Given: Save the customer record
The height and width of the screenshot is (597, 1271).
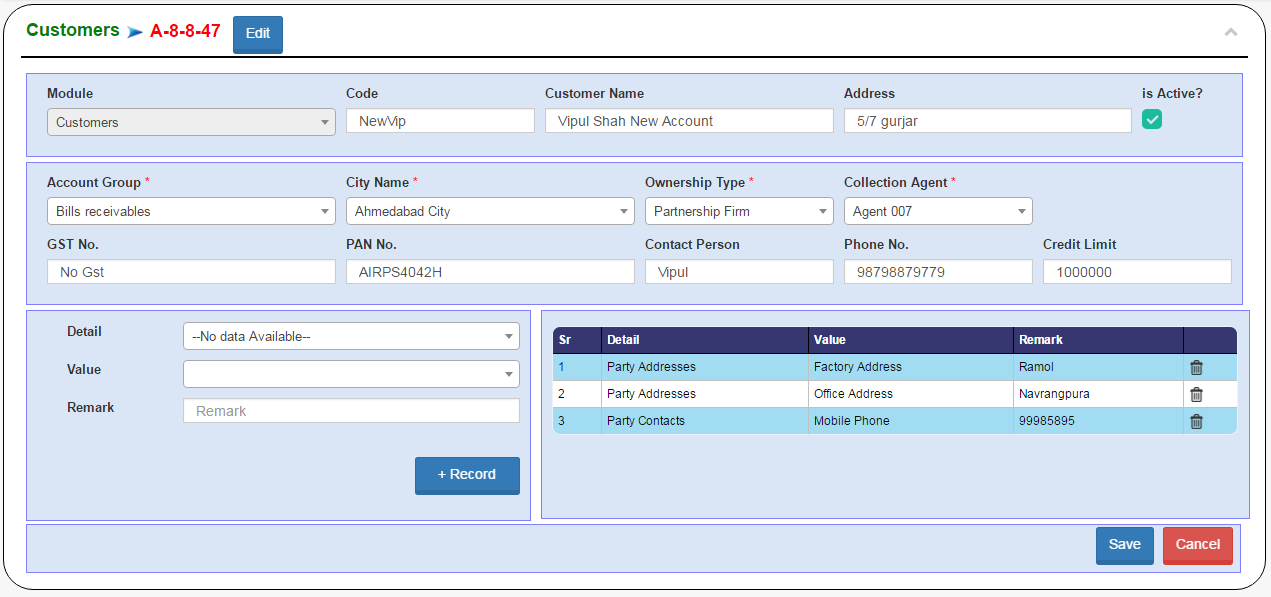Looking at the screenshot, I should pos(1124,545).
